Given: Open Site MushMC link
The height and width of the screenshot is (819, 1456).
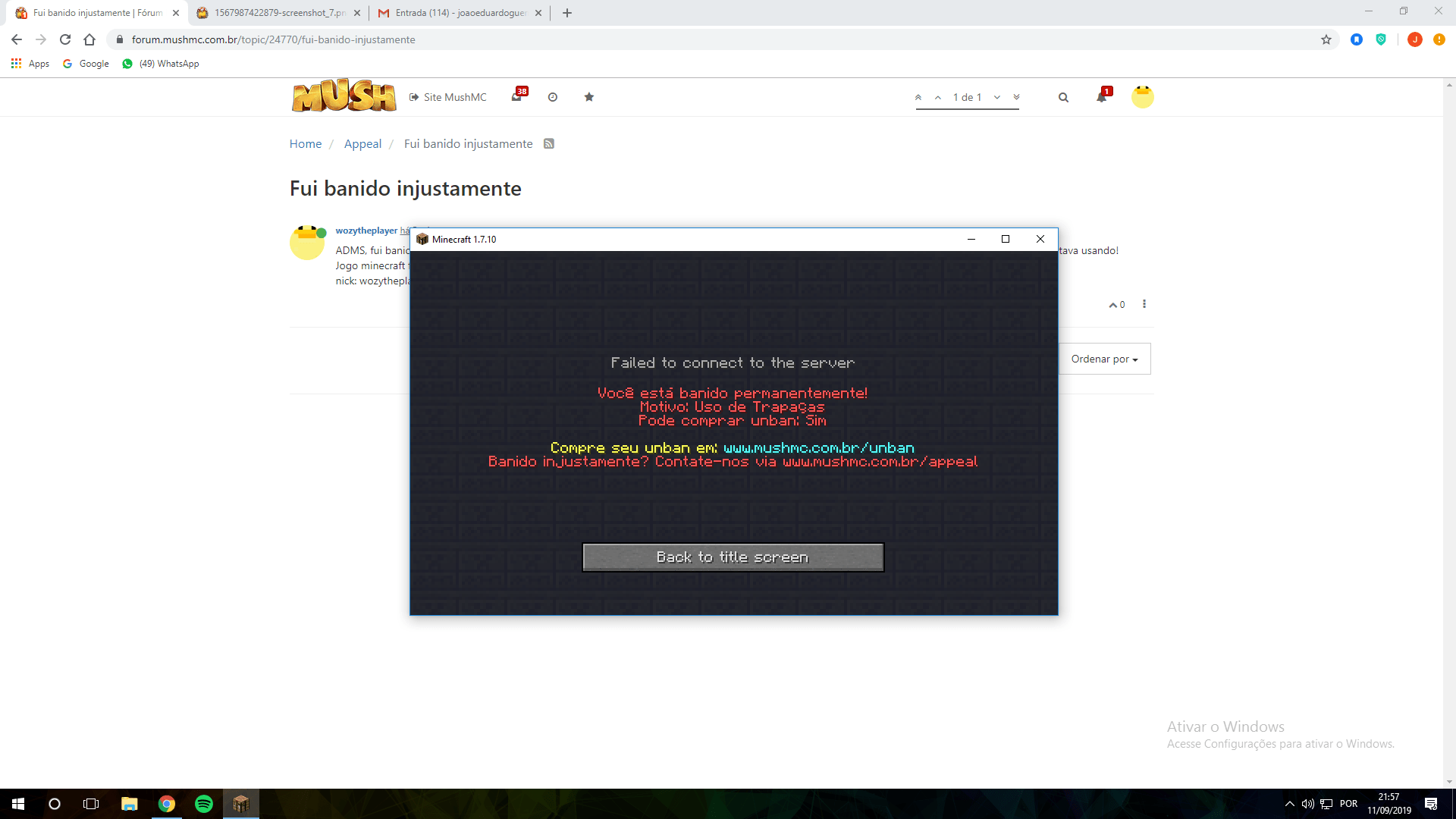Looking at the screenshot, I should coord(448,97).
